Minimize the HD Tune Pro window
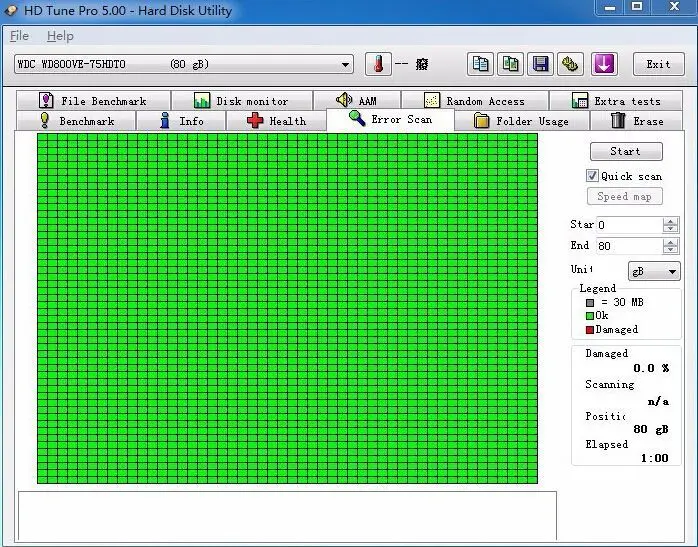The height and width of the screenshot is (547, 698). [x=610, y=8]
